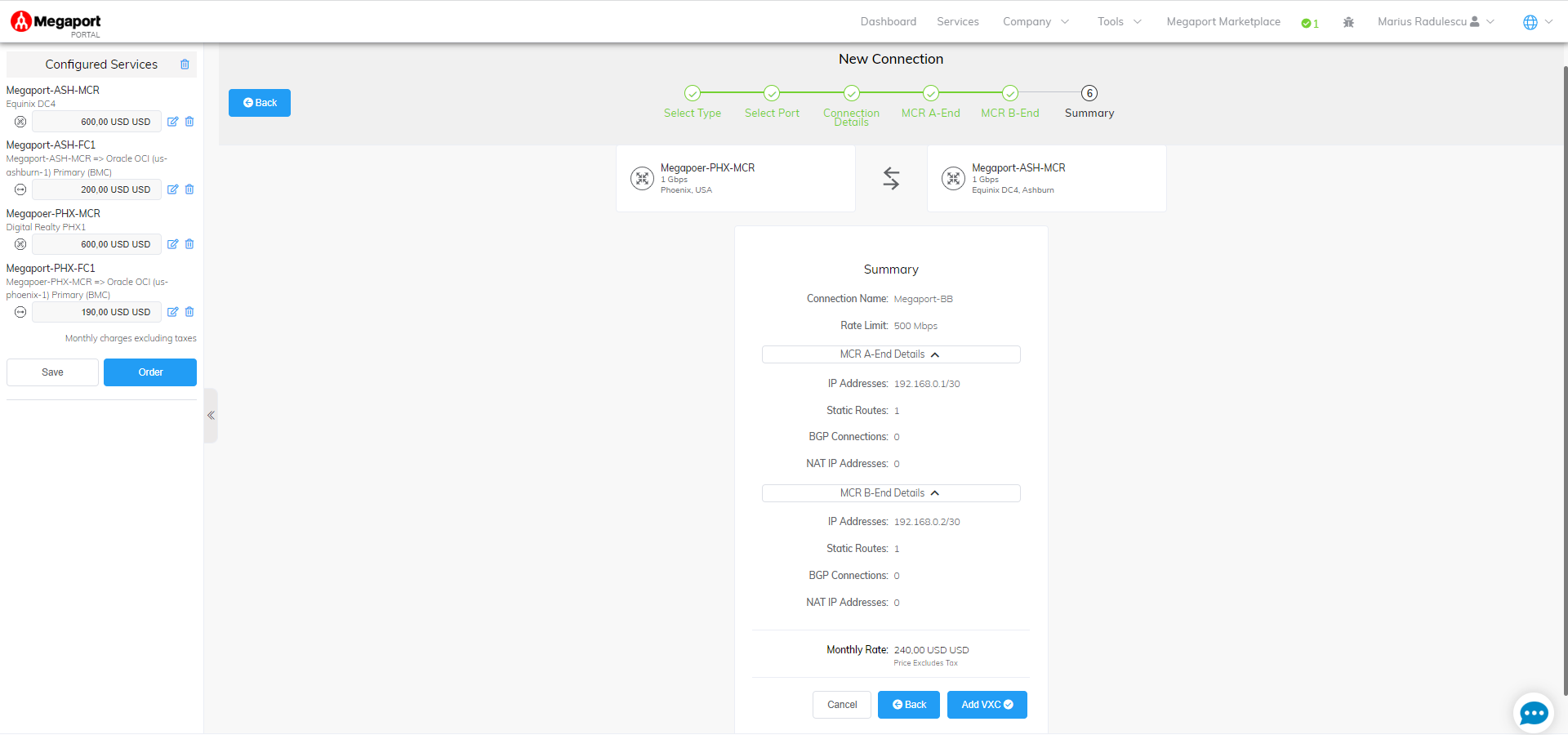1568x735 pixels.
Task: Click the IP address 192.168.0.1/30
Action: [x=927, y=384]
